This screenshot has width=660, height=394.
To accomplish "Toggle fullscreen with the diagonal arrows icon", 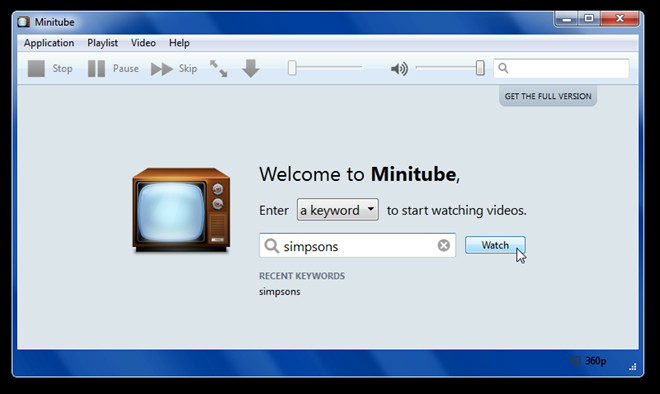I will point(218,69).
